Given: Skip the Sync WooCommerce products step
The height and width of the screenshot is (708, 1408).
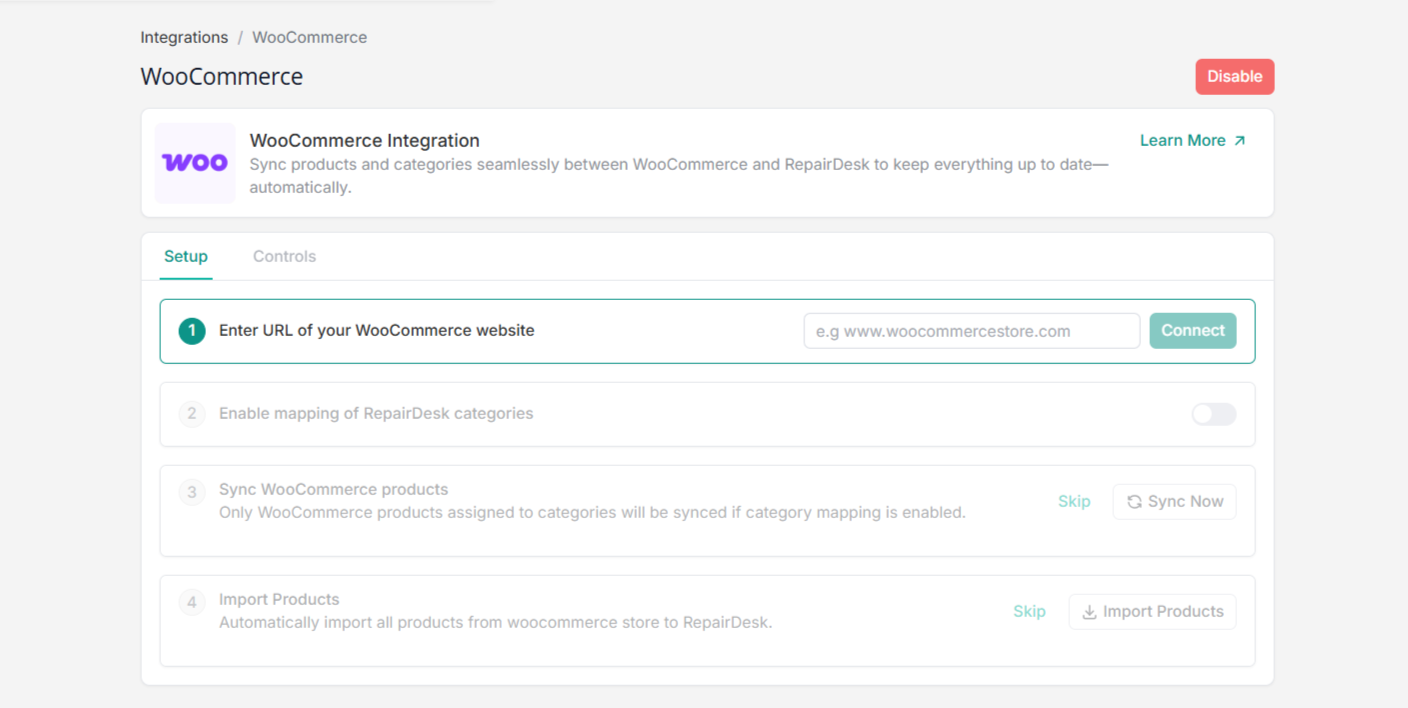Looking at the screenshot, I should point(1074,502).
